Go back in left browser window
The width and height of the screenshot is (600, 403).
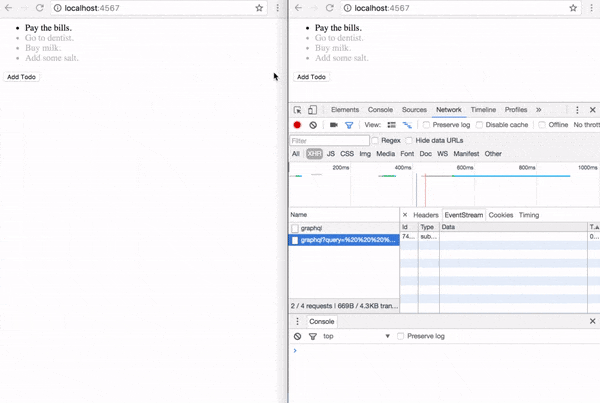(x=8, y=8)
